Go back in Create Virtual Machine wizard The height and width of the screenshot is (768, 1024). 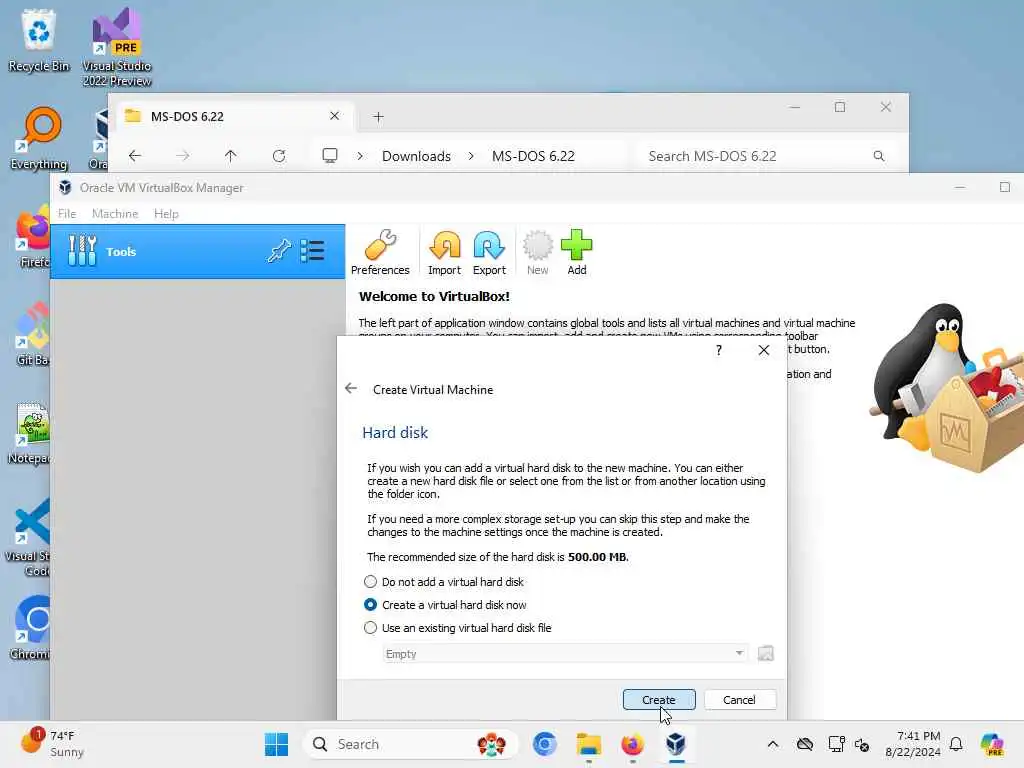tap(351, 389)
